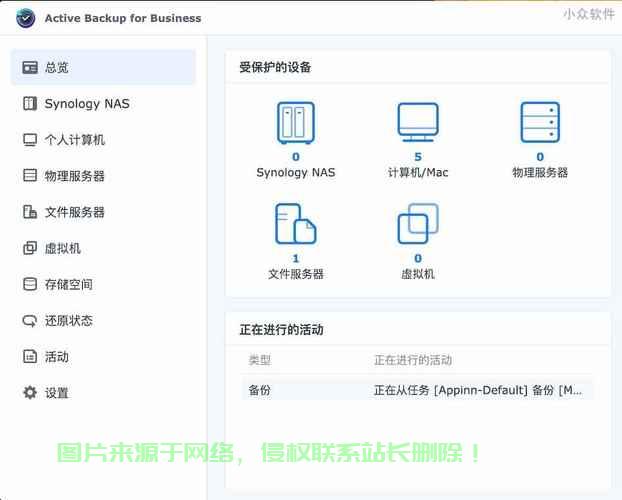Screen dimensions: 622x500
Task: Click the large 虚拟机 virtual machine icon
Action: pos(418,223)
